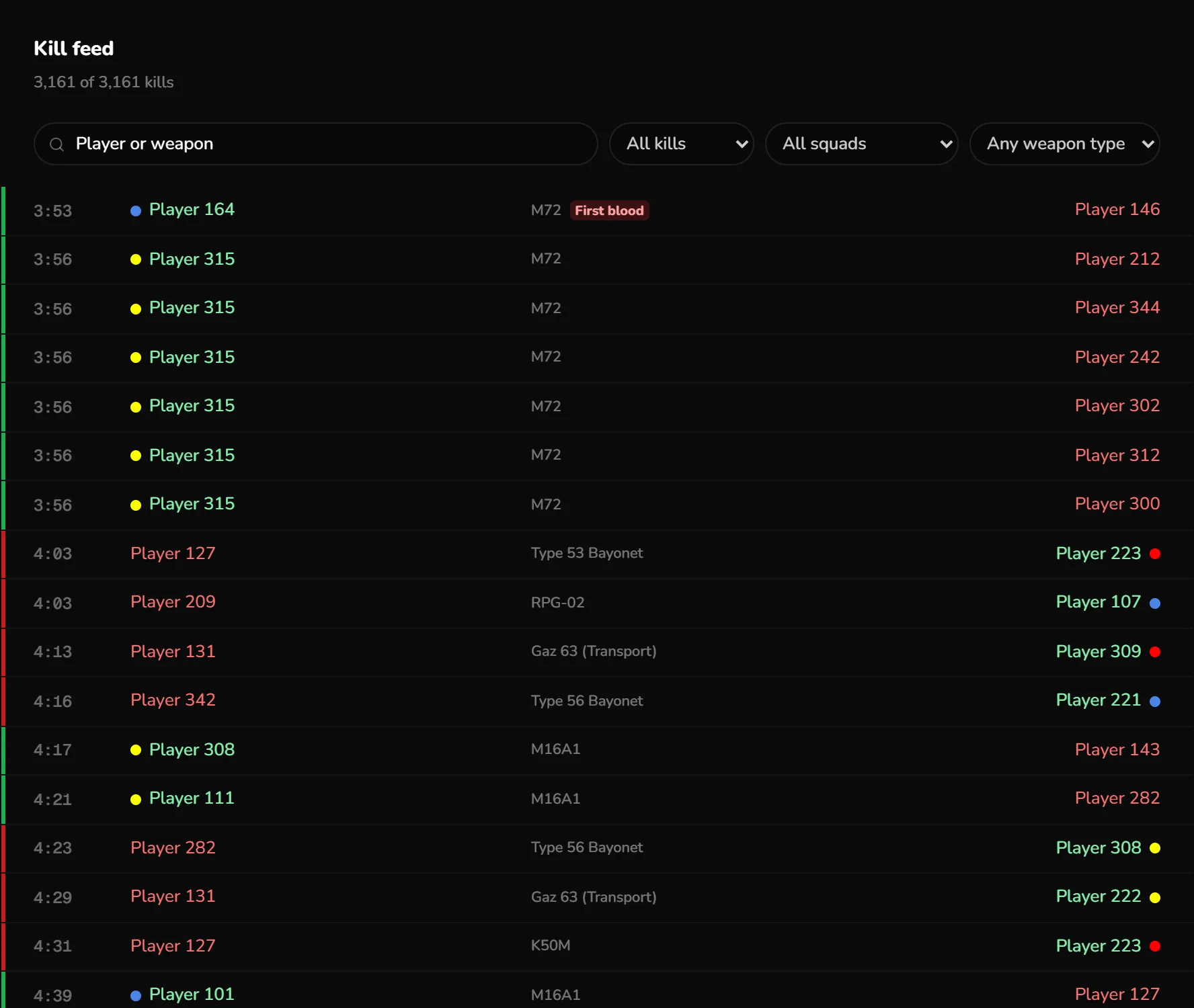The height and width of the screenshot is (1008, 1194).
Task: Open the All kills dropdown
Action: 681,144
